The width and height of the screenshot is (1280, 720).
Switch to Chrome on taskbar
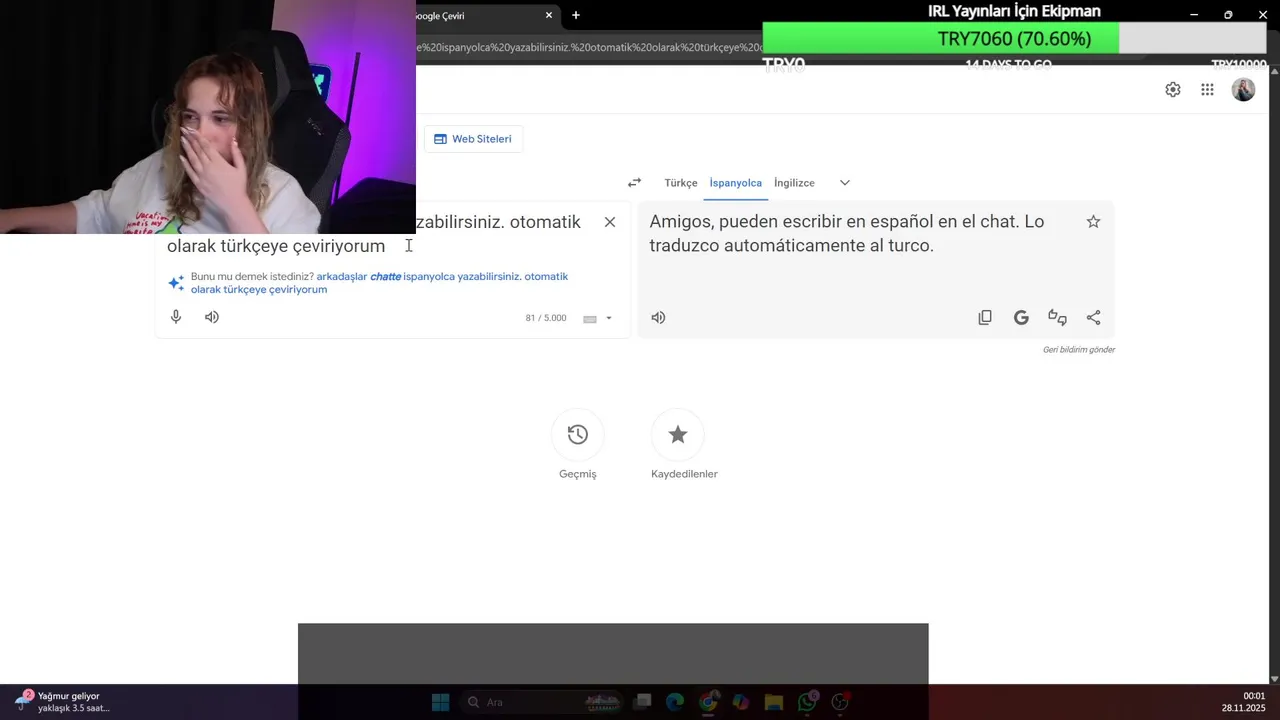coord(708,702)
